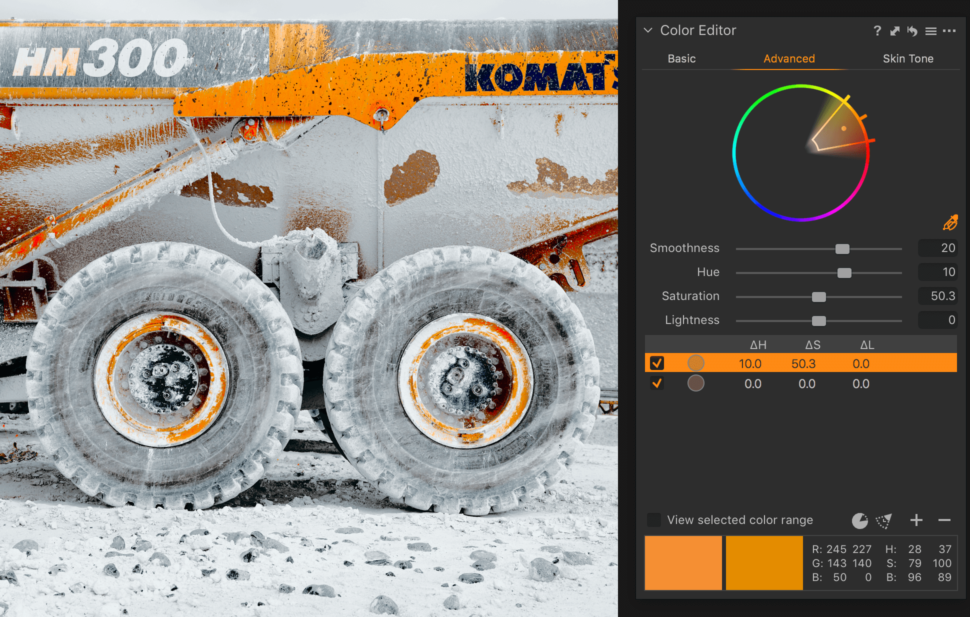Open the ellipsis action menu
Image resolution: width=970 pixels, height=617 pixels.
[947, 31]
